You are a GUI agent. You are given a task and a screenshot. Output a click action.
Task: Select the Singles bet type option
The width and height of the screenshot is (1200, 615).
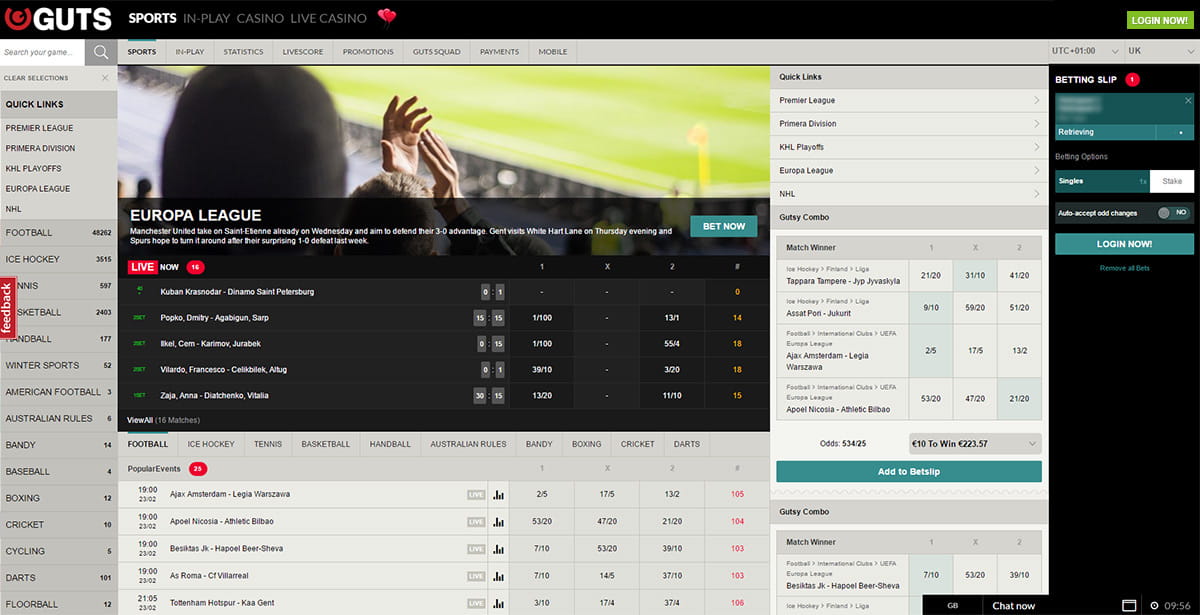[x=1102, y=181]
